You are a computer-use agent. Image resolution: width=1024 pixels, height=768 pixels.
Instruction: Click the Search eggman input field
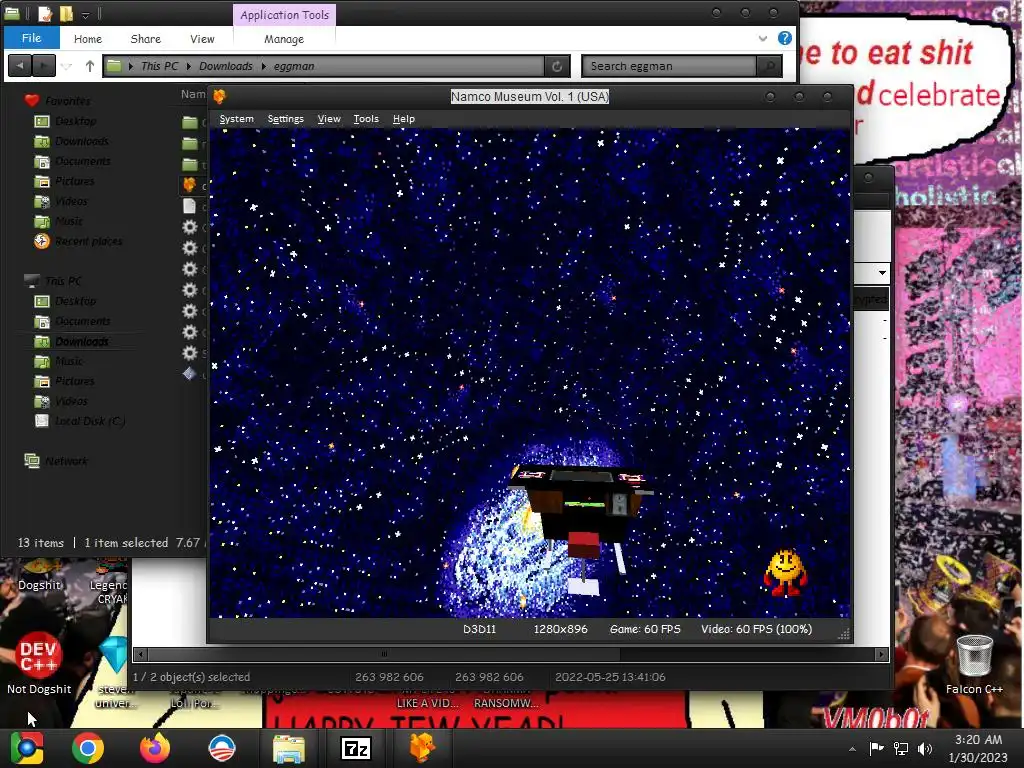point(669,66)
